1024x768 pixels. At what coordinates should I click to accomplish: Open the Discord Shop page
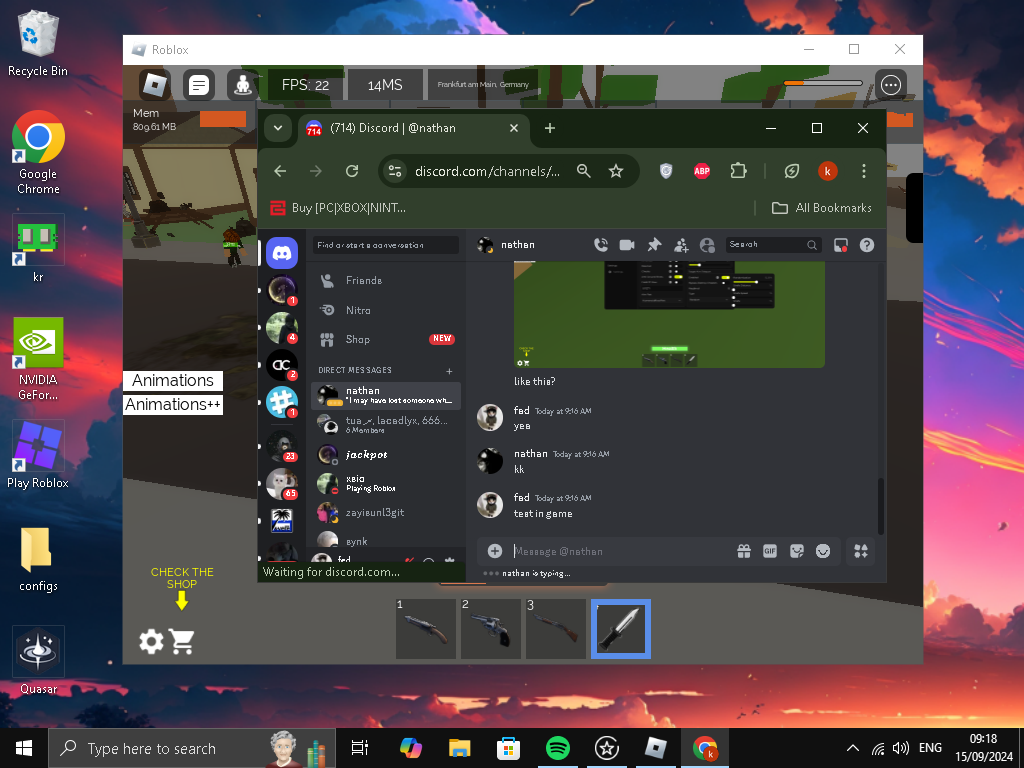point(385,340)
